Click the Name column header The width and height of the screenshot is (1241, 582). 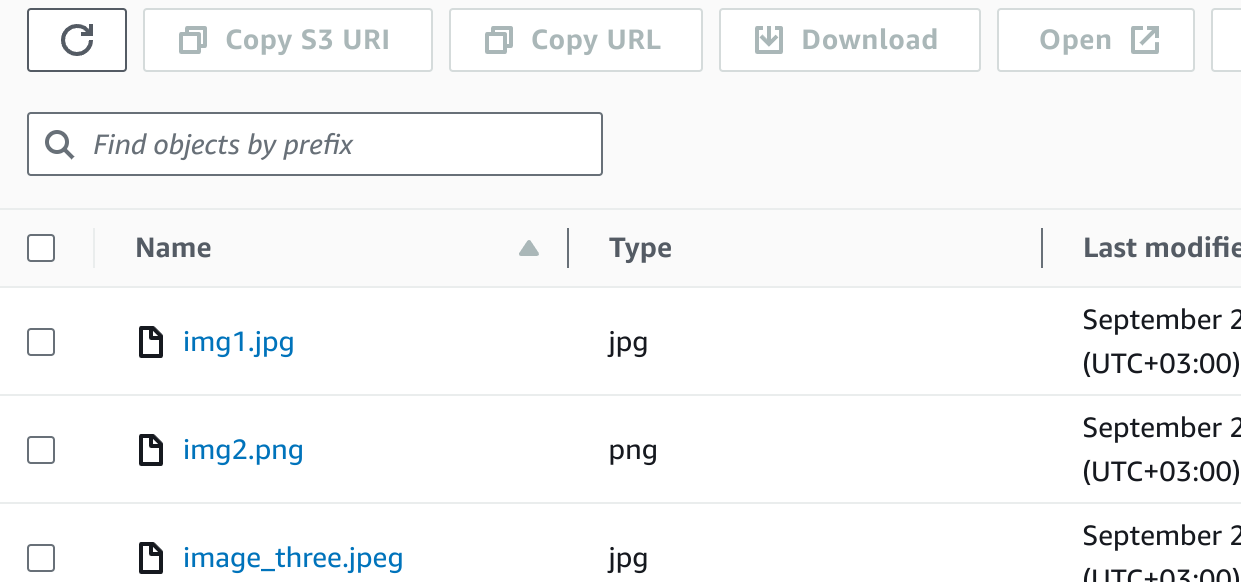tap(173, 248)
